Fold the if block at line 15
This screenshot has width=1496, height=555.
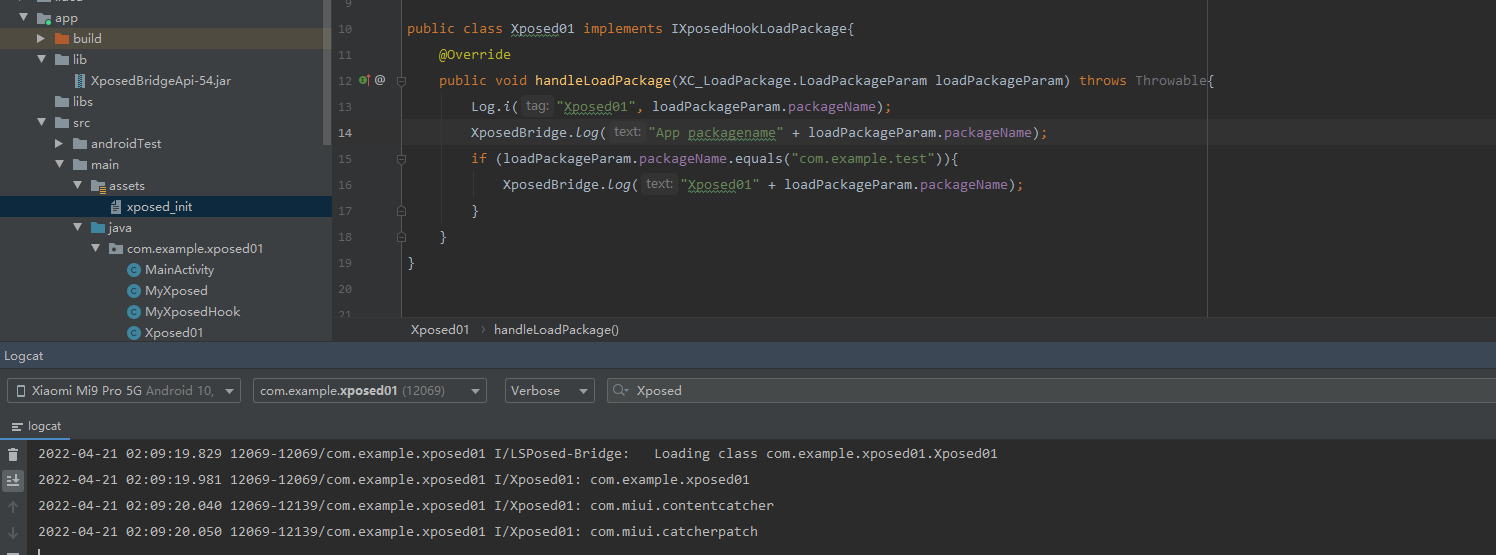tap(401, 159)
